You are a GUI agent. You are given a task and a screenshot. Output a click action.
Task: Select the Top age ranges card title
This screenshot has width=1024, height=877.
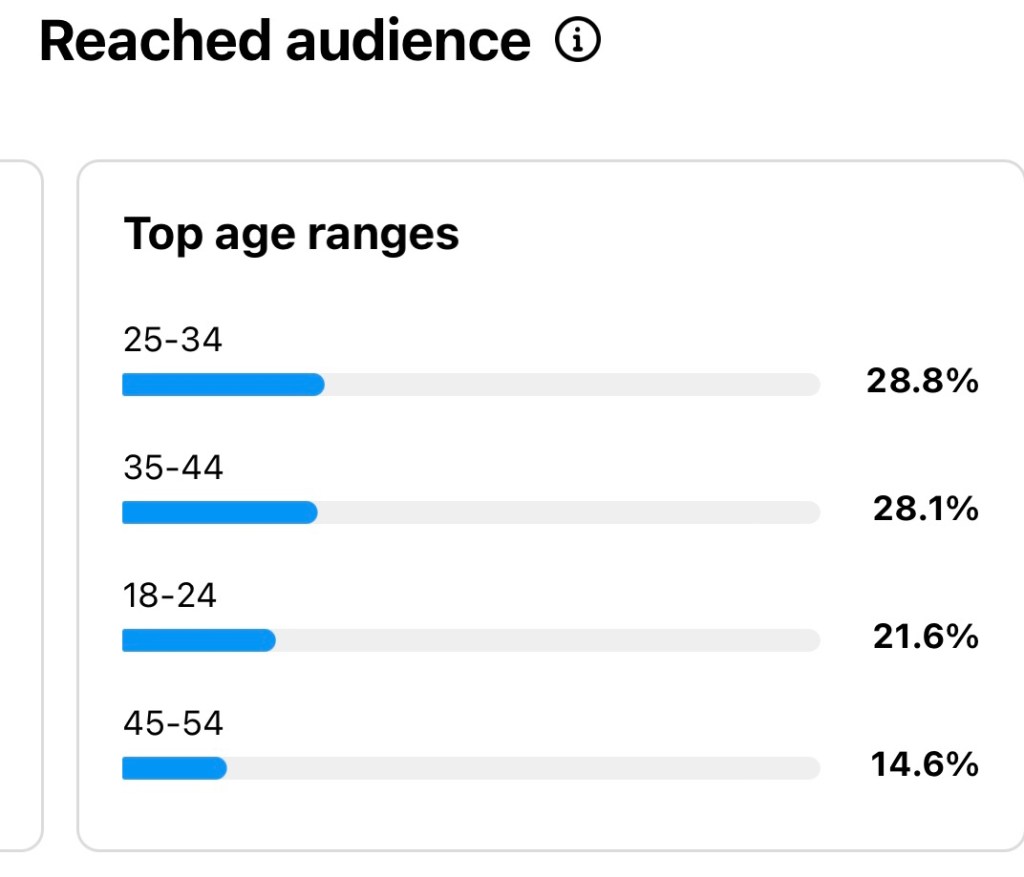[291, 234]
